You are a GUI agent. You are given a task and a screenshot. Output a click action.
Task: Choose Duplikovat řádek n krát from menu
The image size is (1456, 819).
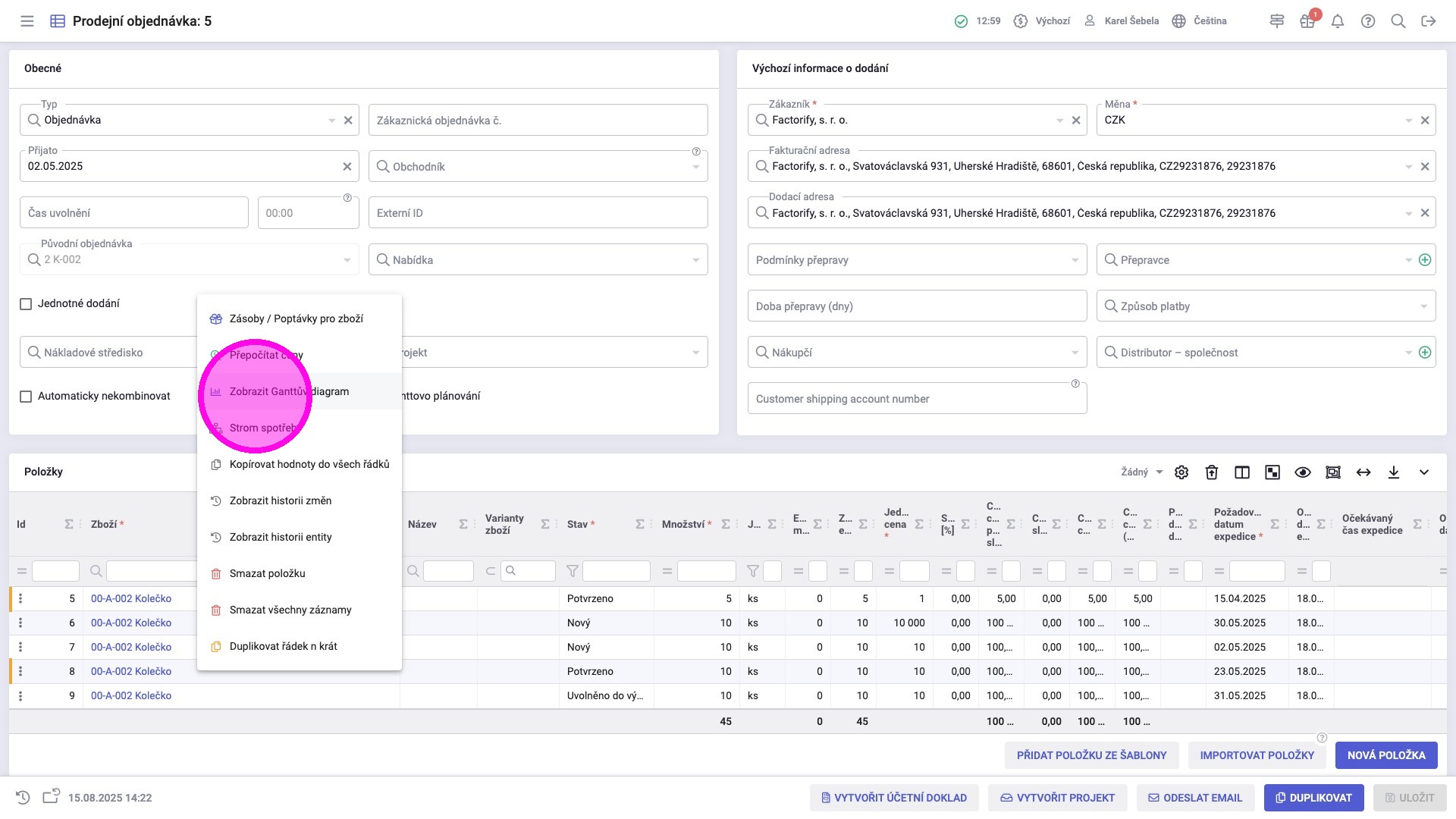click(283, 647)
